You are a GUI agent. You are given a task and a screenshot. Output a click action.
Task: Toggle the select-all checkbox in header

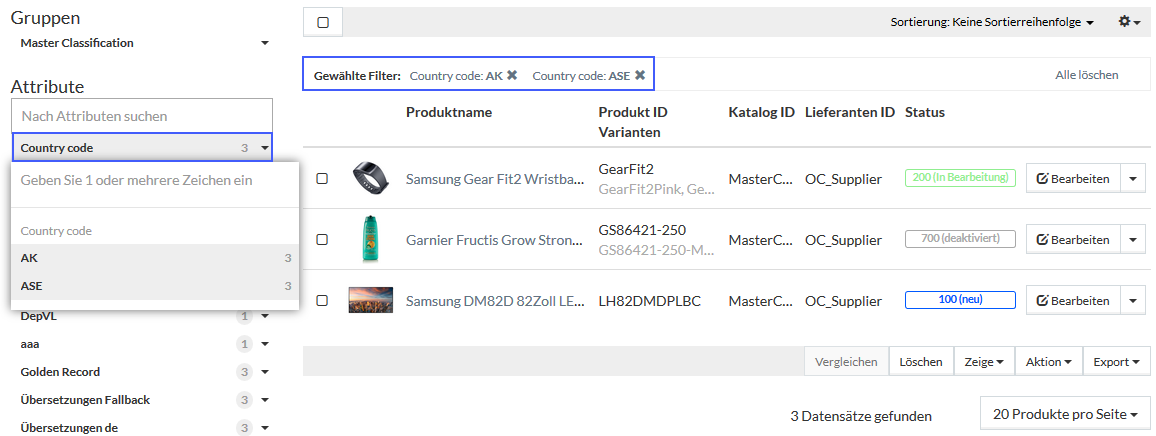point(323,22)
